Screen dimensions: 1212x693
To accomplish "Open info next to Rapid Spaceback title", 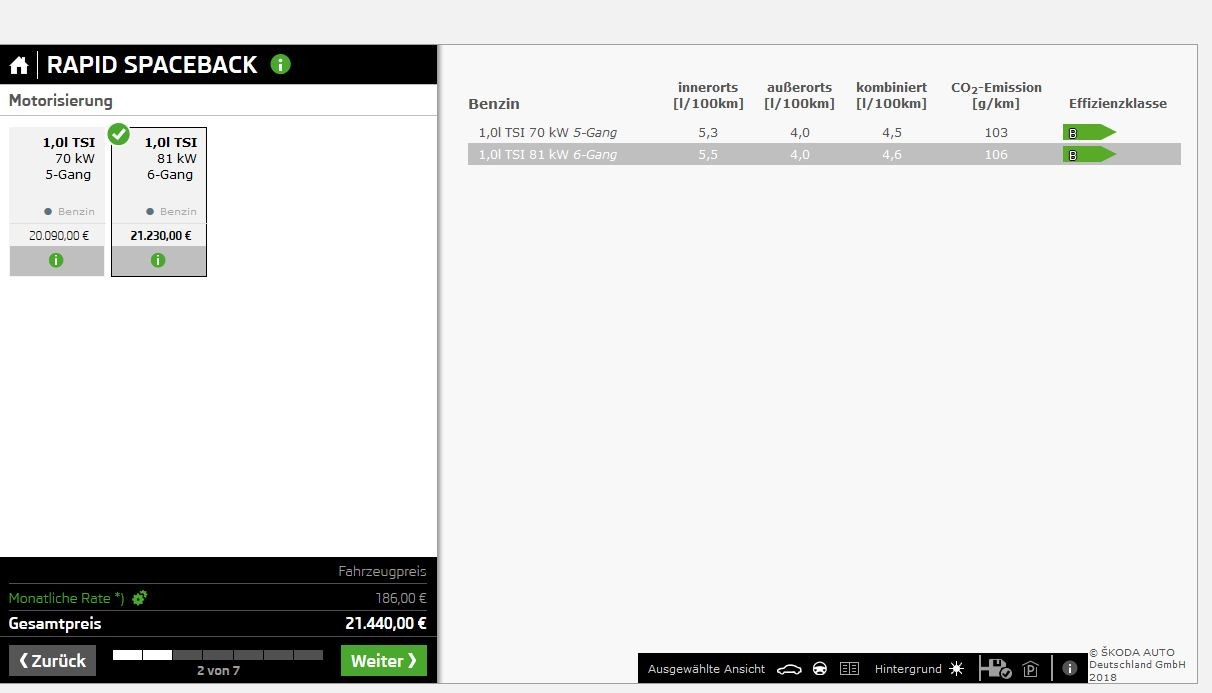I will (280, 65).
